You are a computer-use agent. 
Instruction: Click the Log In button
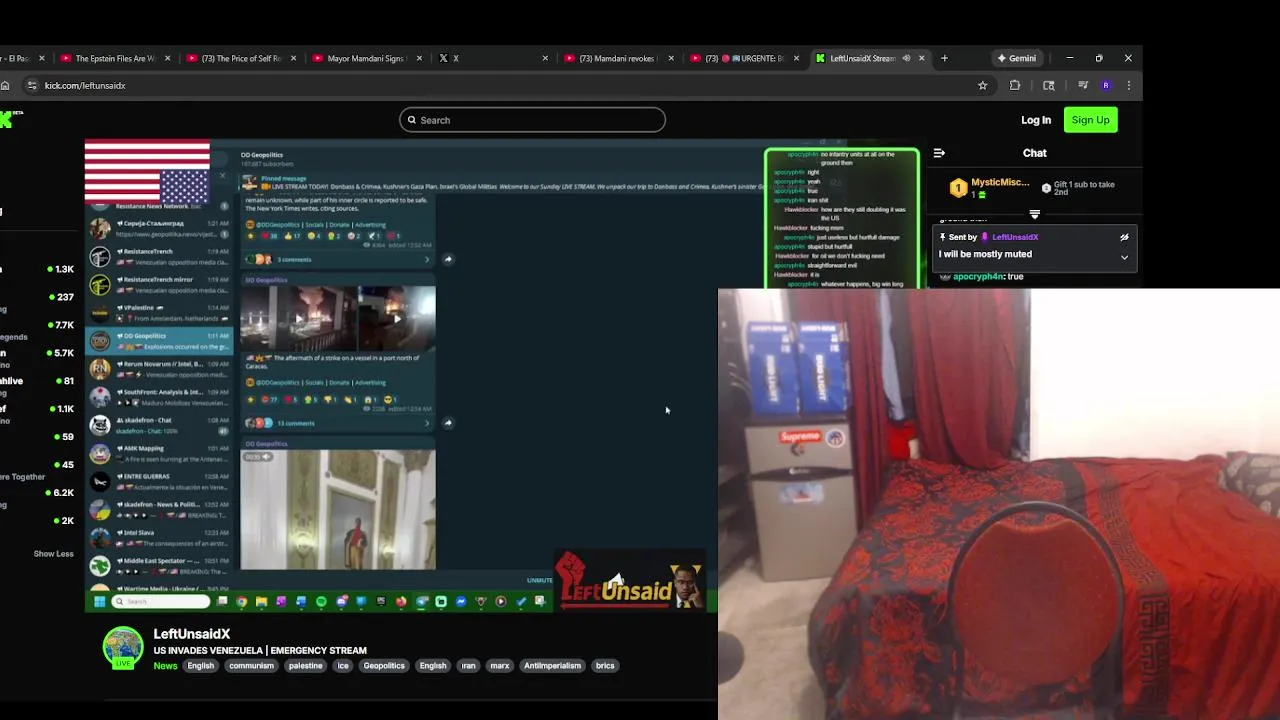pos(1036,120)
